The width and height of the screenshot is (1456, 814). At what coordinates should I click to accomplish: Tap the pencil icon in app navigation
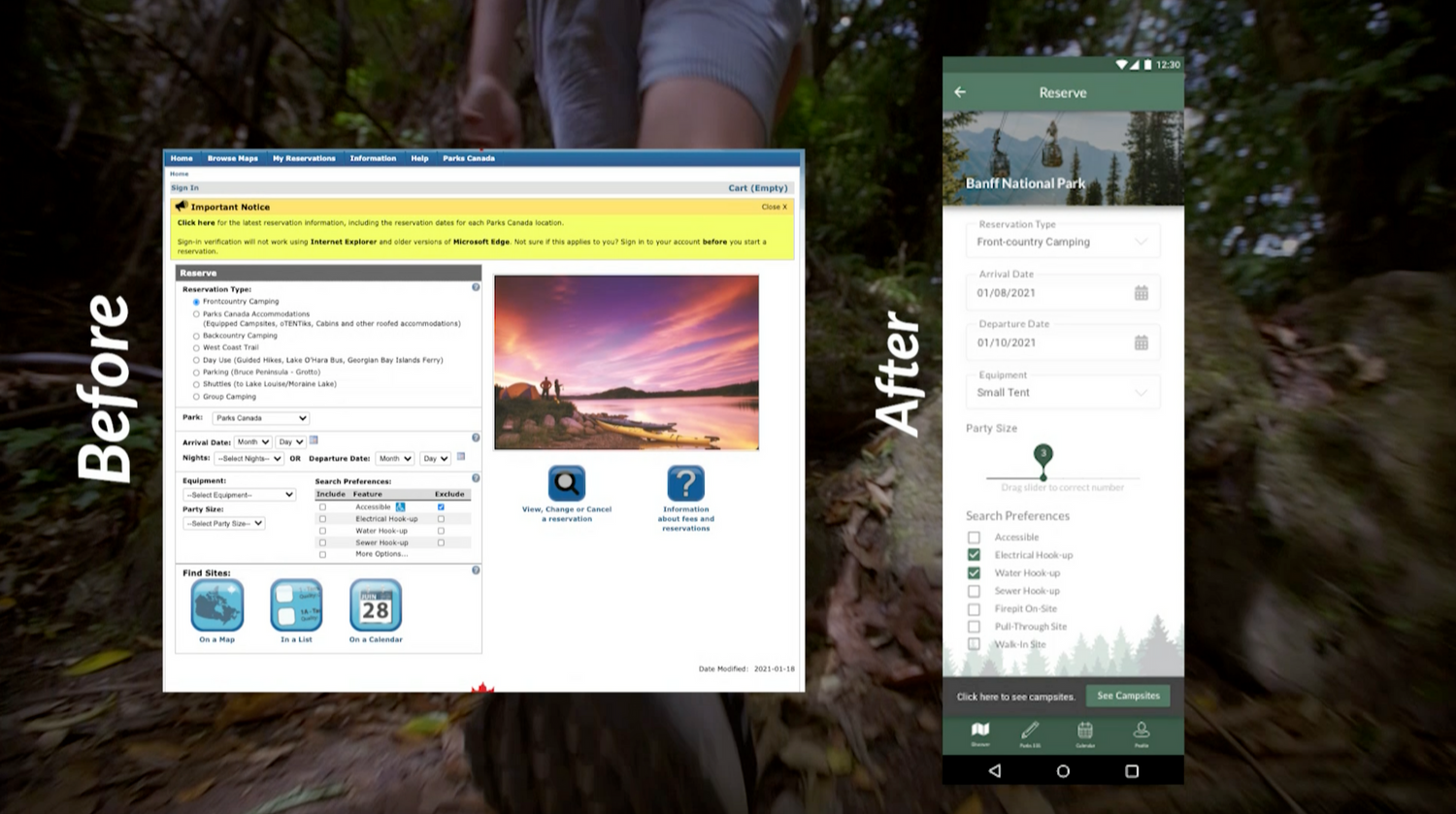coord(1030,731)
